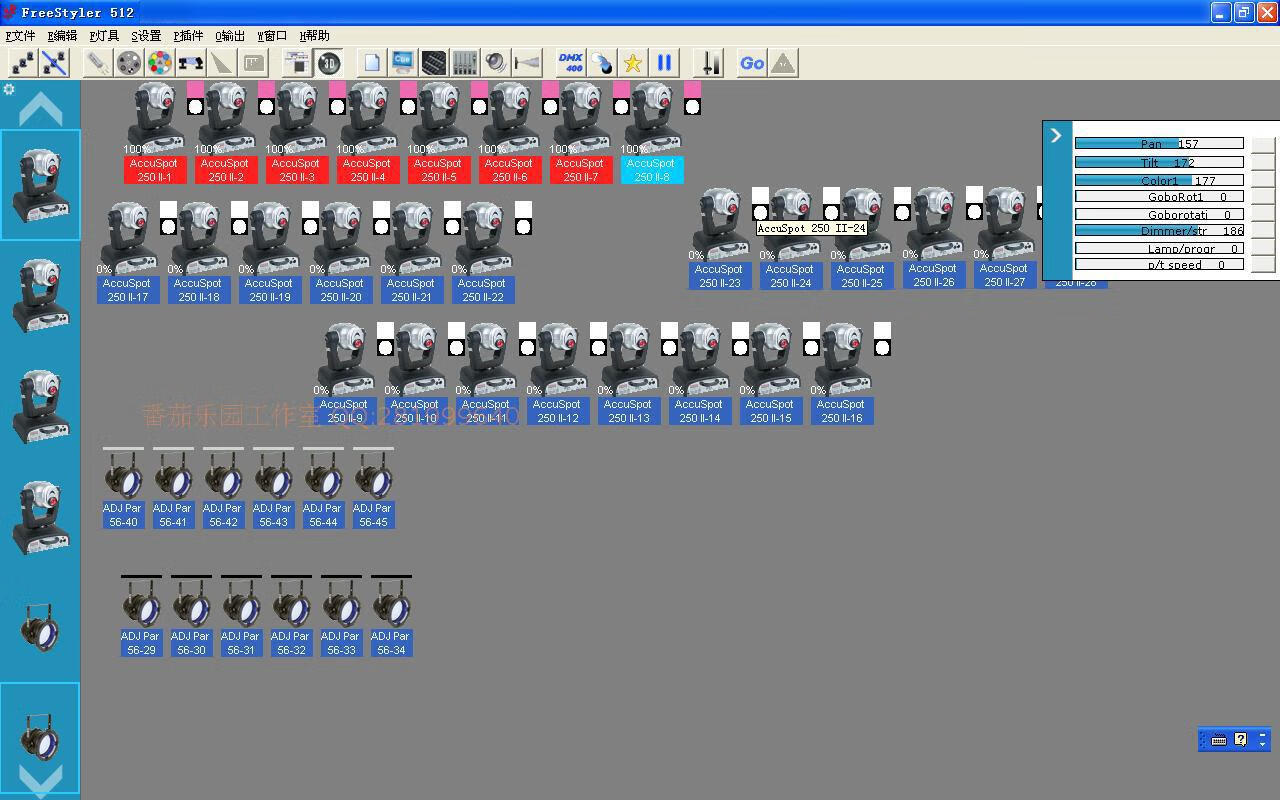Select the AccuSpot 250 II-8 fixture label

pos(652,170)
